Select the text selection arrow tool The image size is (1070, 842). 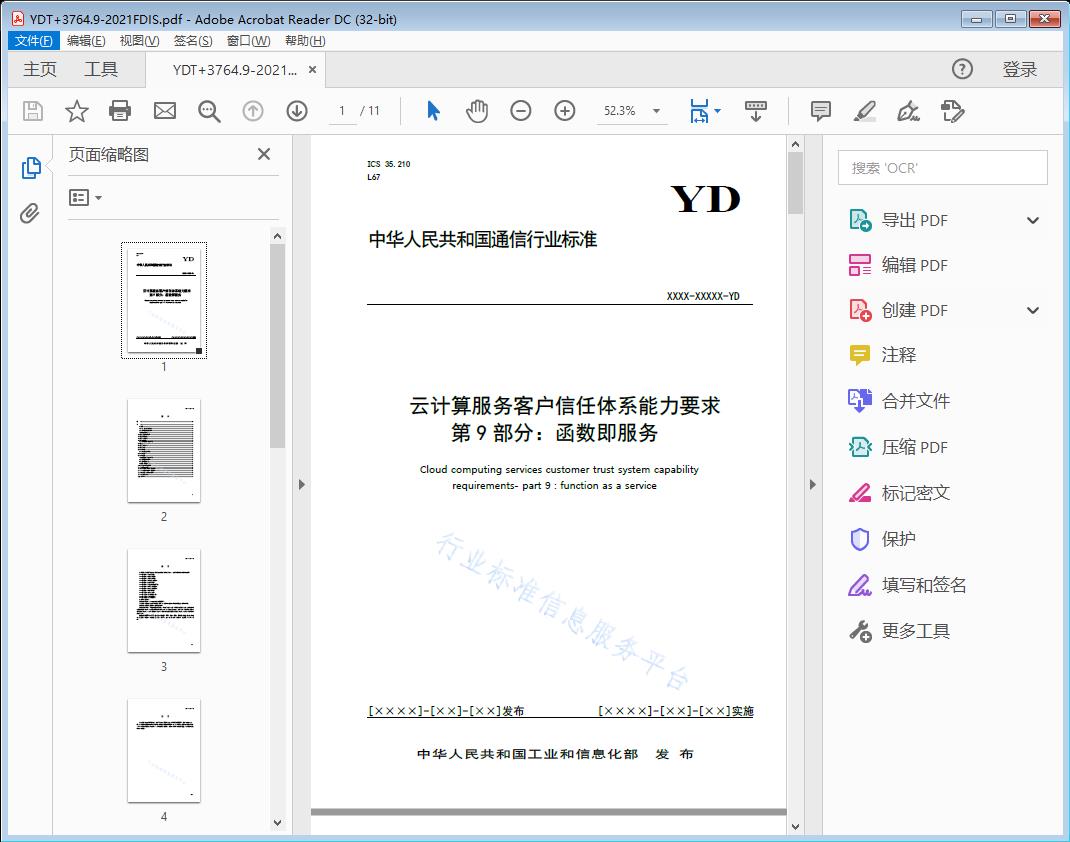433,111
